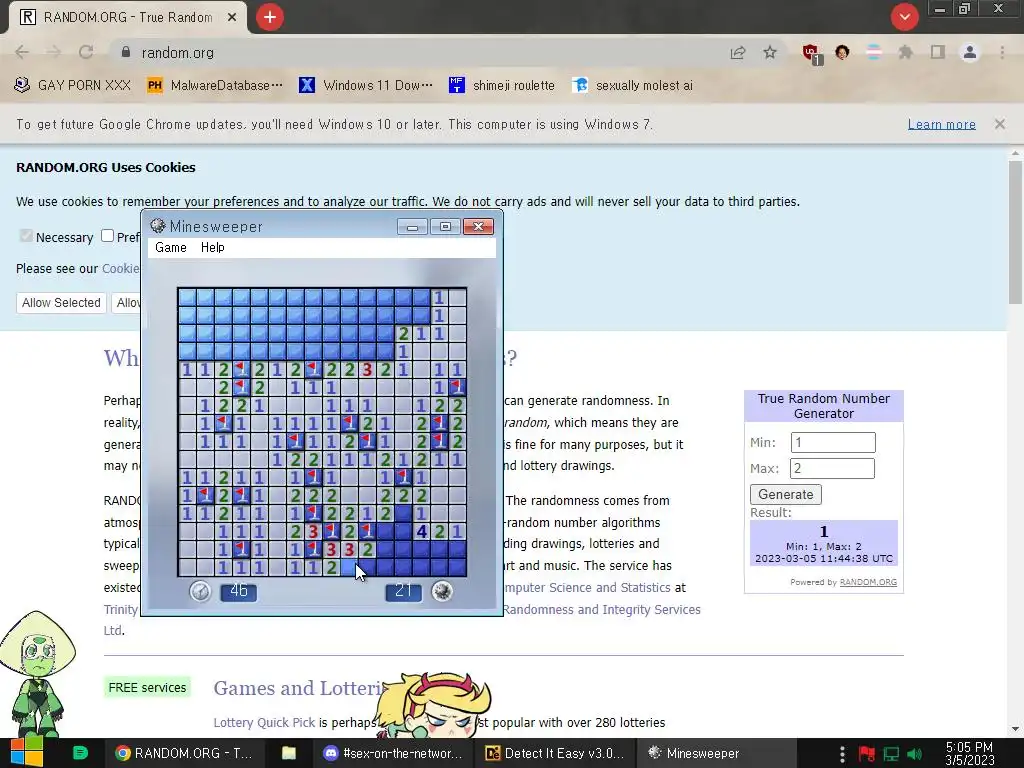Switch to the Chrome RANDOM.ORG taskbar item
The width and height of the screenshot is (1024, 768).
[x=184, y=753]
